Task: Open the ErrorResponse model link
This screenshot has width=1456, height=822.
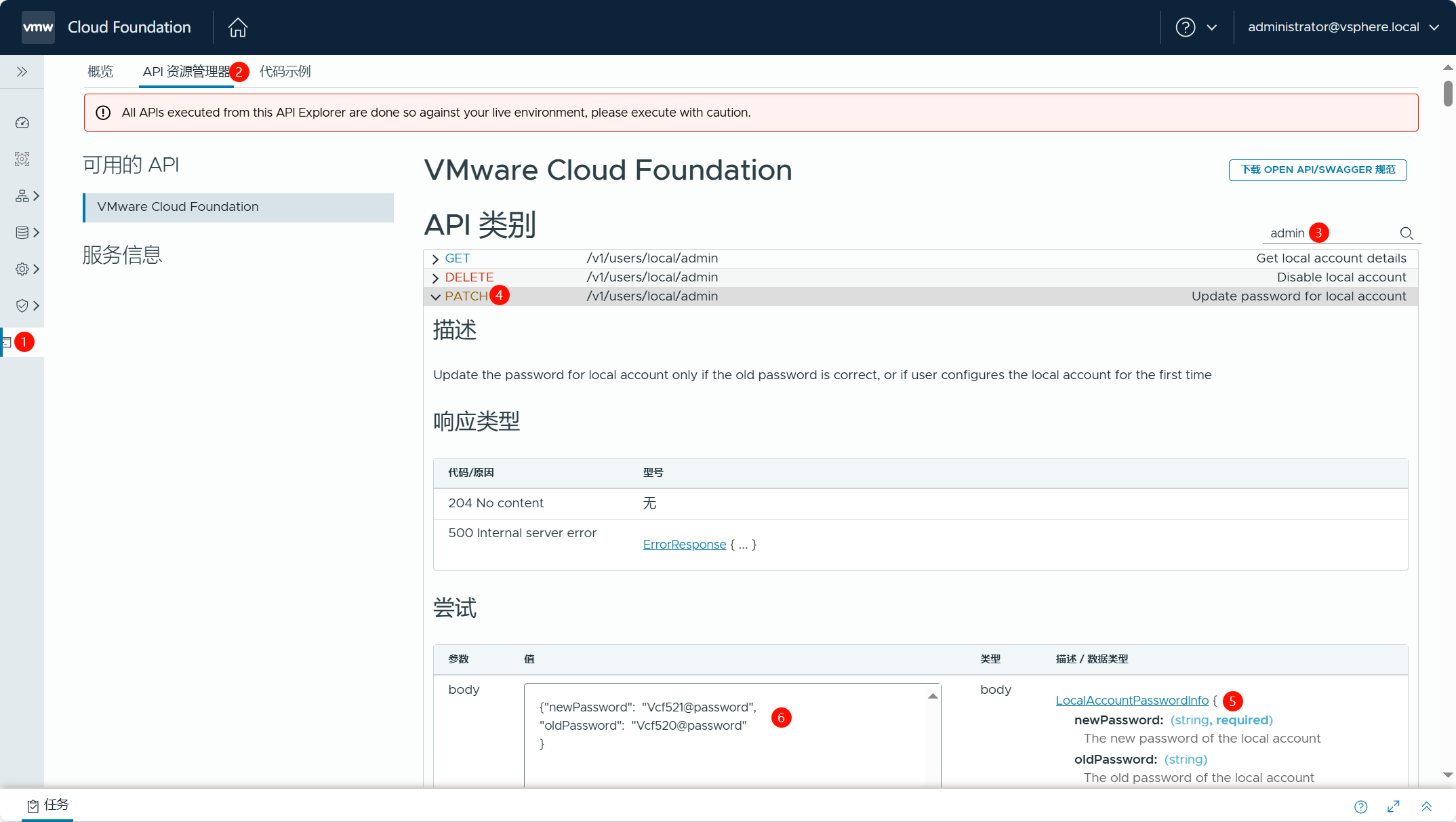Action: pyautogui.click(x=685, y=545)
